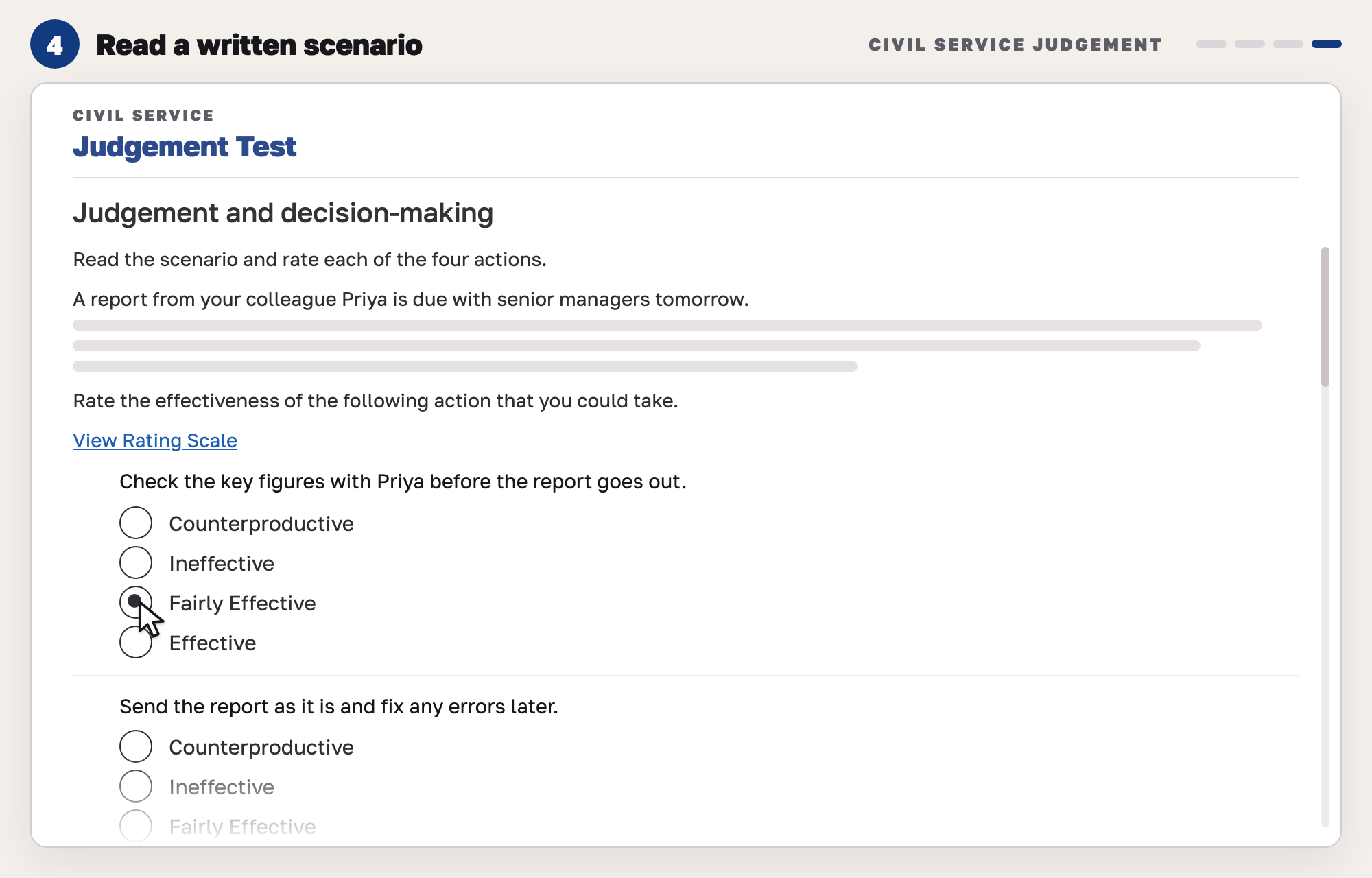Click the sentence about Priya's report due tomorrow
The image size is (1372, 878).
pos(411,300)
